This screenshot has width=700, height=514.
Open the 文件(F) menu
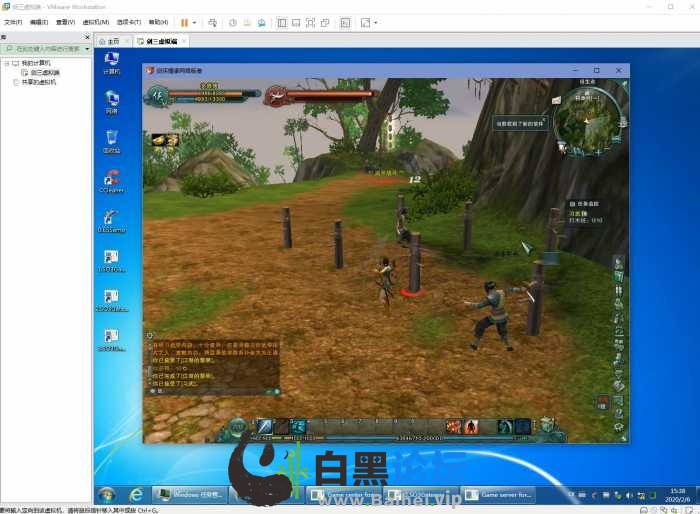click(13, 22)
